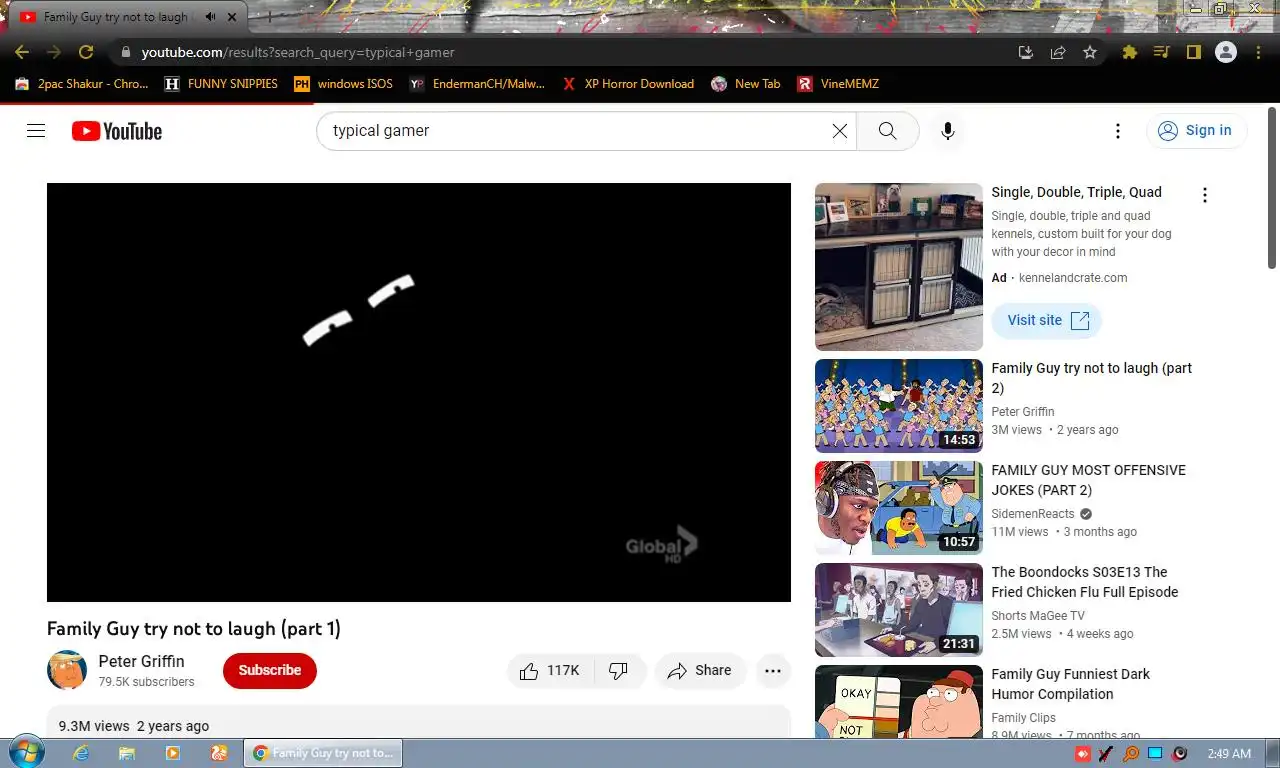Screen dimensions: 1280x768
Task: Dislike the video with thumbs down
Action: point(619,671)
